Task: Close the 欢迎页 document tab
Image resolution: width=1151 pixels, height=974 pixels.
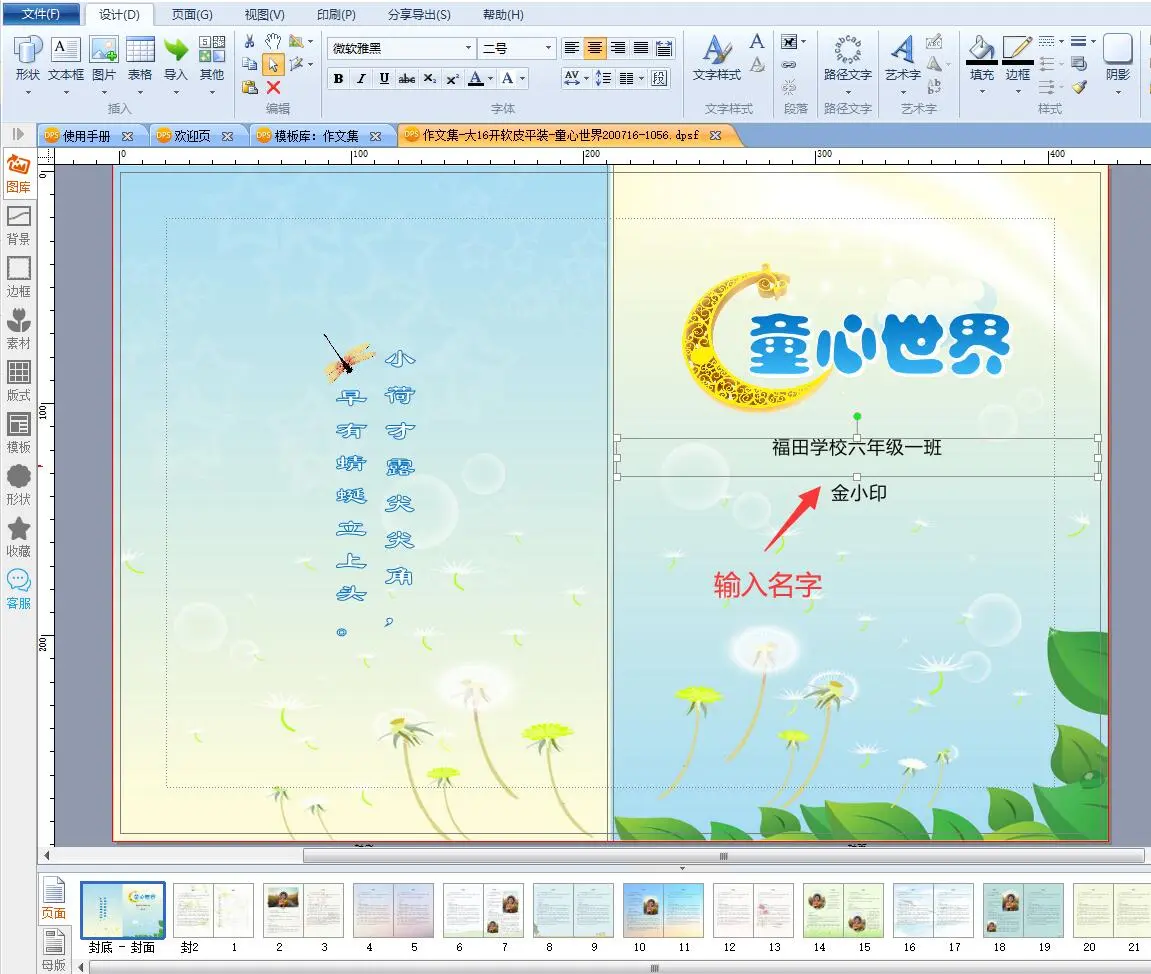Action: click(228, 137)
